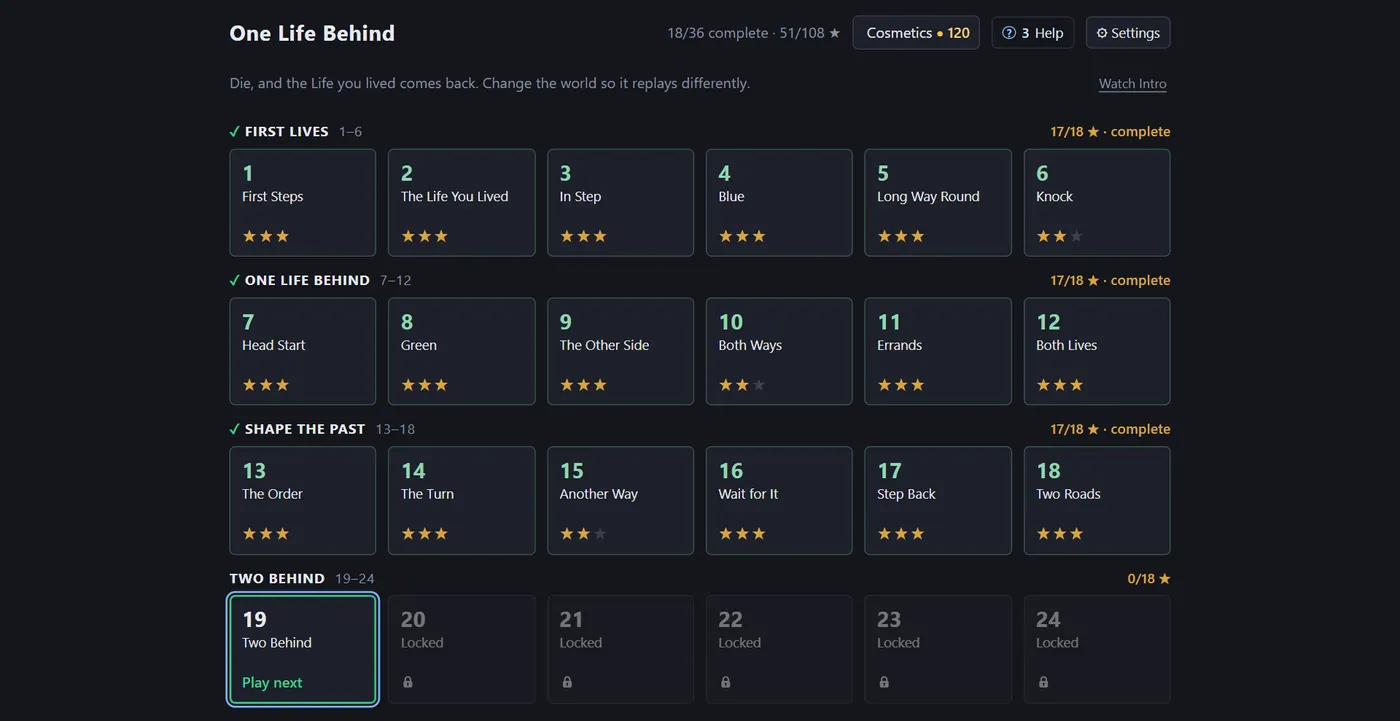This screenshot has width=1400, height=721.
Task: Select level 8 Green
Action: point(462,351)
